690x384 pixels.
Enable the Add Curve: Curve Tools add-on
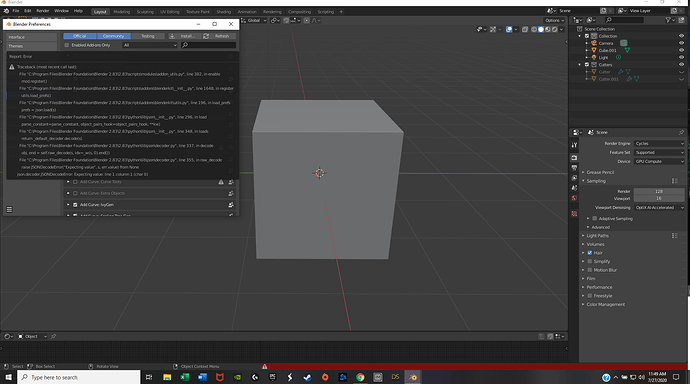[75, 182]
